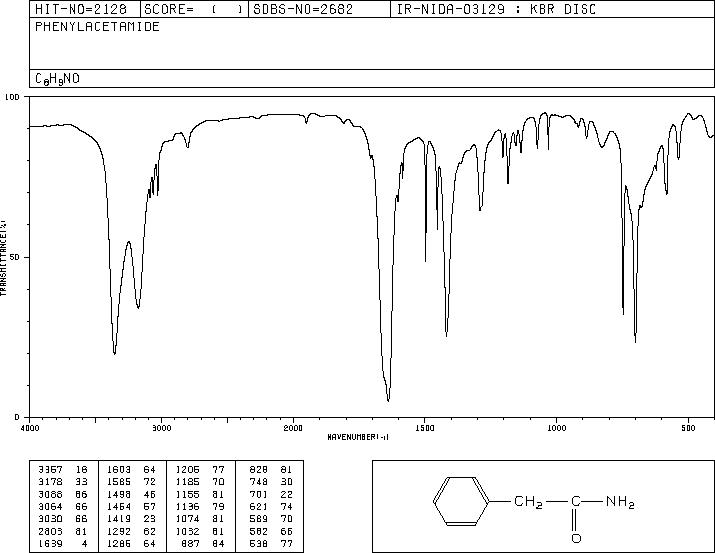Screen dimensions: 715x553
Task: Click the 1136 wavenumber cell
Action: click(187, 506)
